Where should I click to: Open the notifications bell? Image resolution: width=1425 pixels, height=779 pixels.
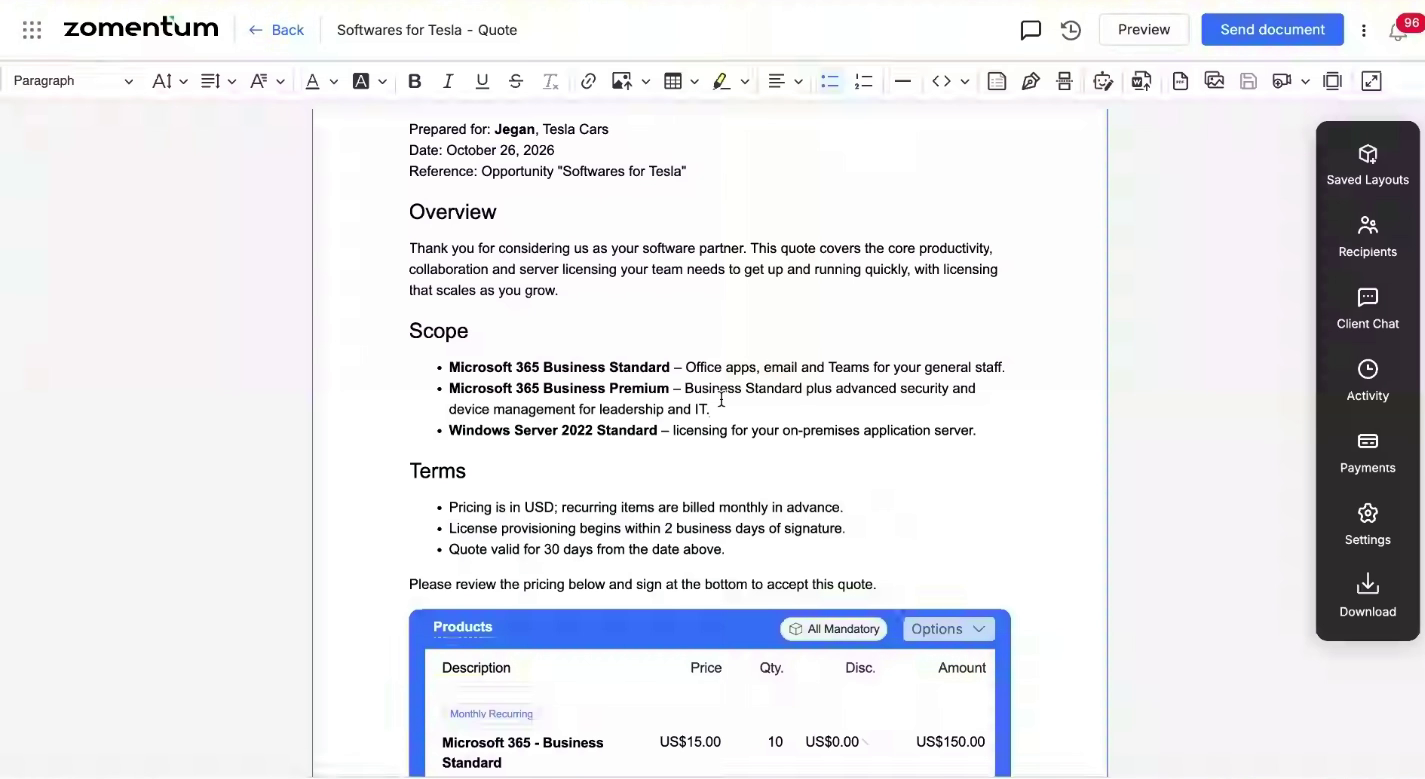click(x=1398, y=32)
